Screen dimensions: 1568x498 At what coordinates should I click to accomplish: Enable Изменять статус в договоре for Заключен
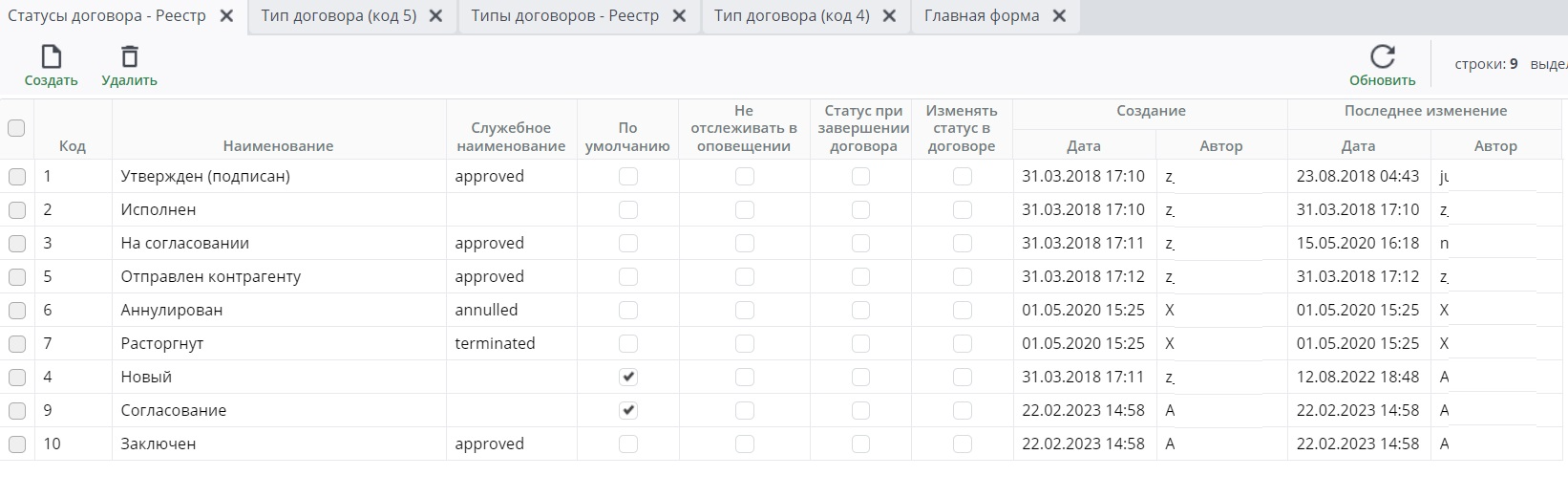pos(963,444)
